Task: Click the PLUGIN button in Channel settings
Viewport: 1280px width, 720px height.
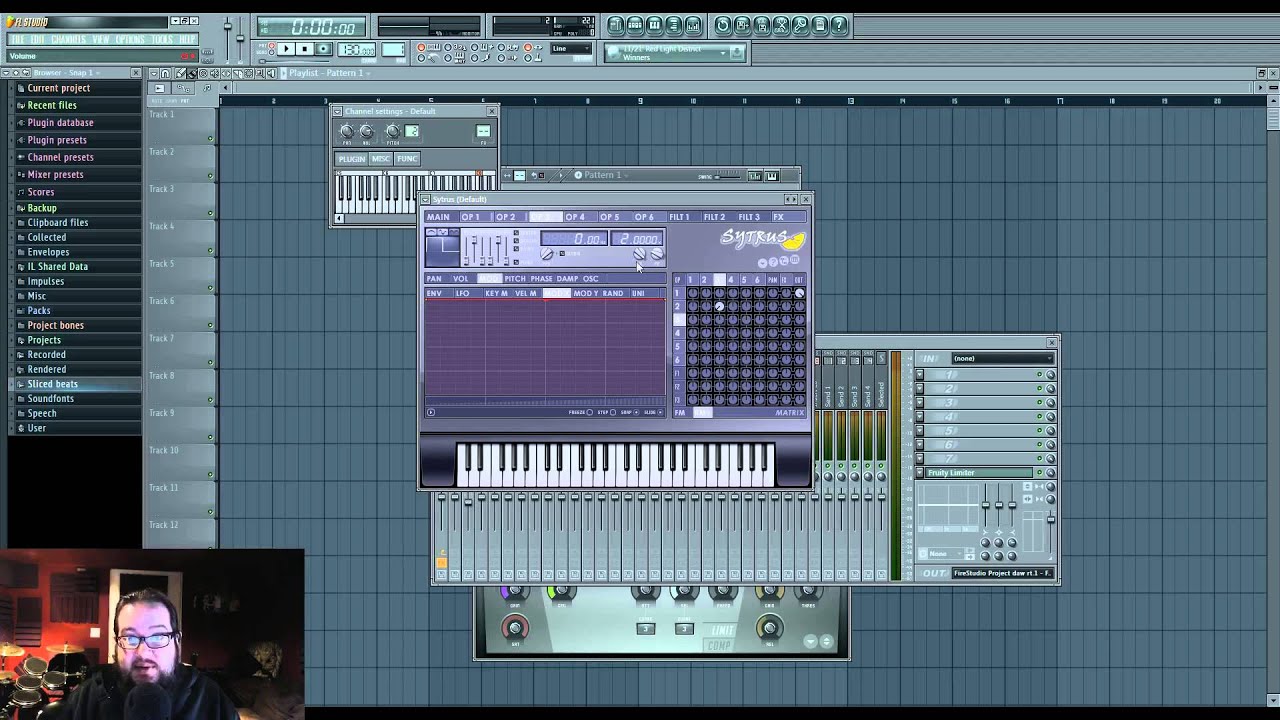Action: pos(352,159)
